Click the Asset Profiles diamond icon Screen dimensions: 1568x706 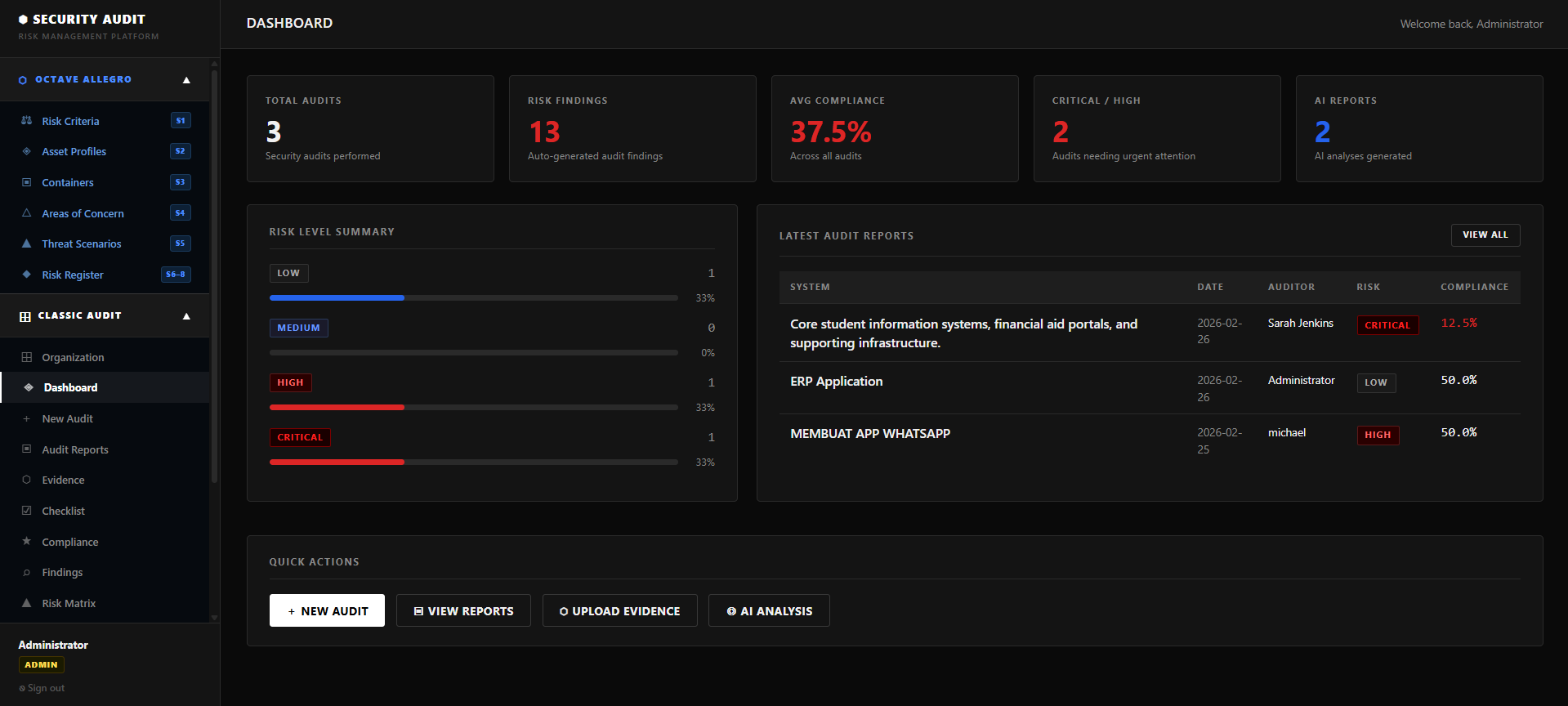pyautogui.click(x=26, y=151)
